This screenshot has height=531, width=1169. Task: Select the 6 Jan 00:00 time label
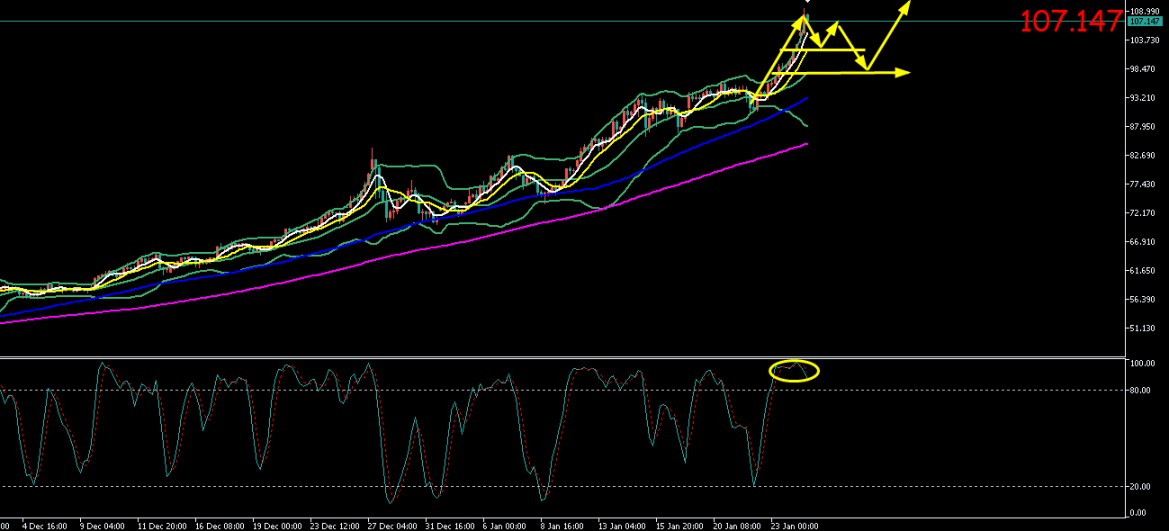tap(503, 524)
